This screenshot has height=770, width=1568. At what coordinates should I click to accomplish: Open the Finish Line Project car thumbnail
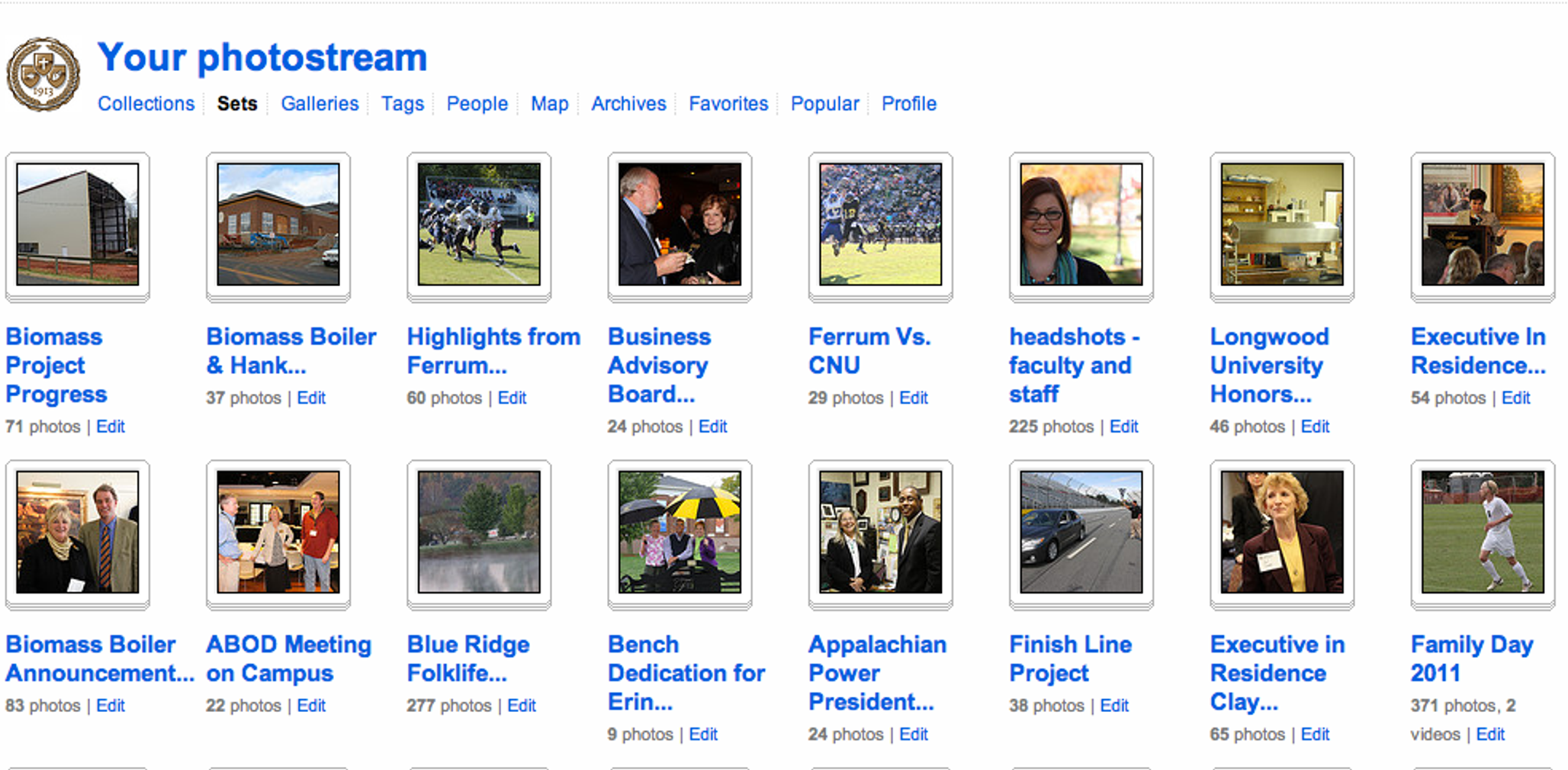[1081, 532]
